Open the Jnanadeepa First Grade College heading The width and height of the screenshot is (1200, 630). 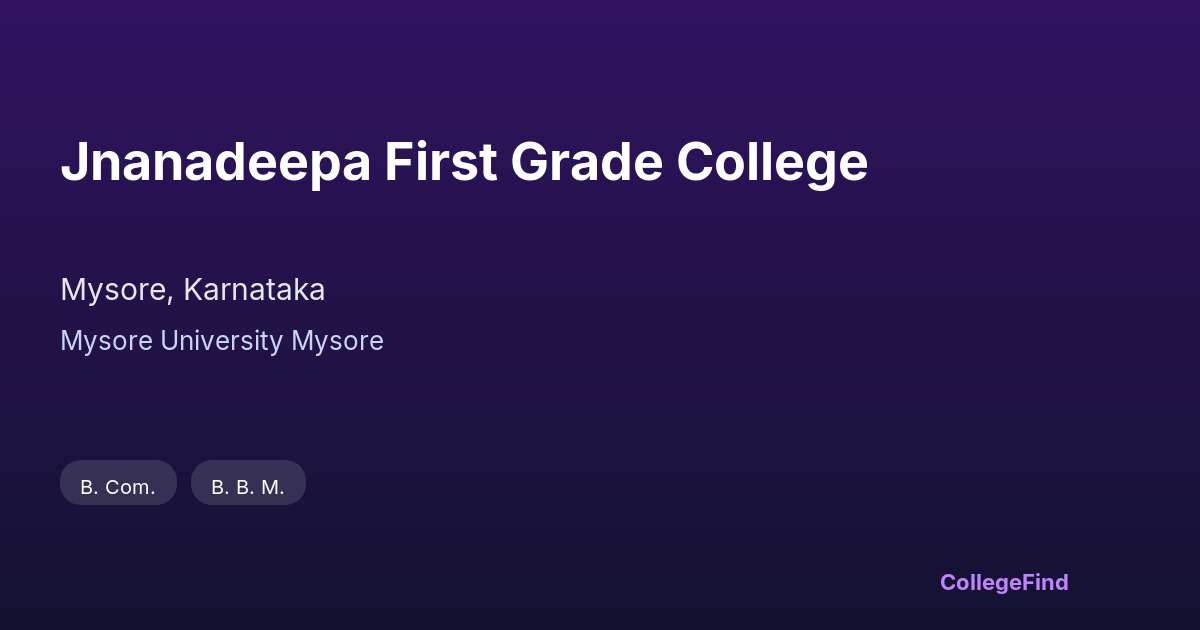click(463, 162)
